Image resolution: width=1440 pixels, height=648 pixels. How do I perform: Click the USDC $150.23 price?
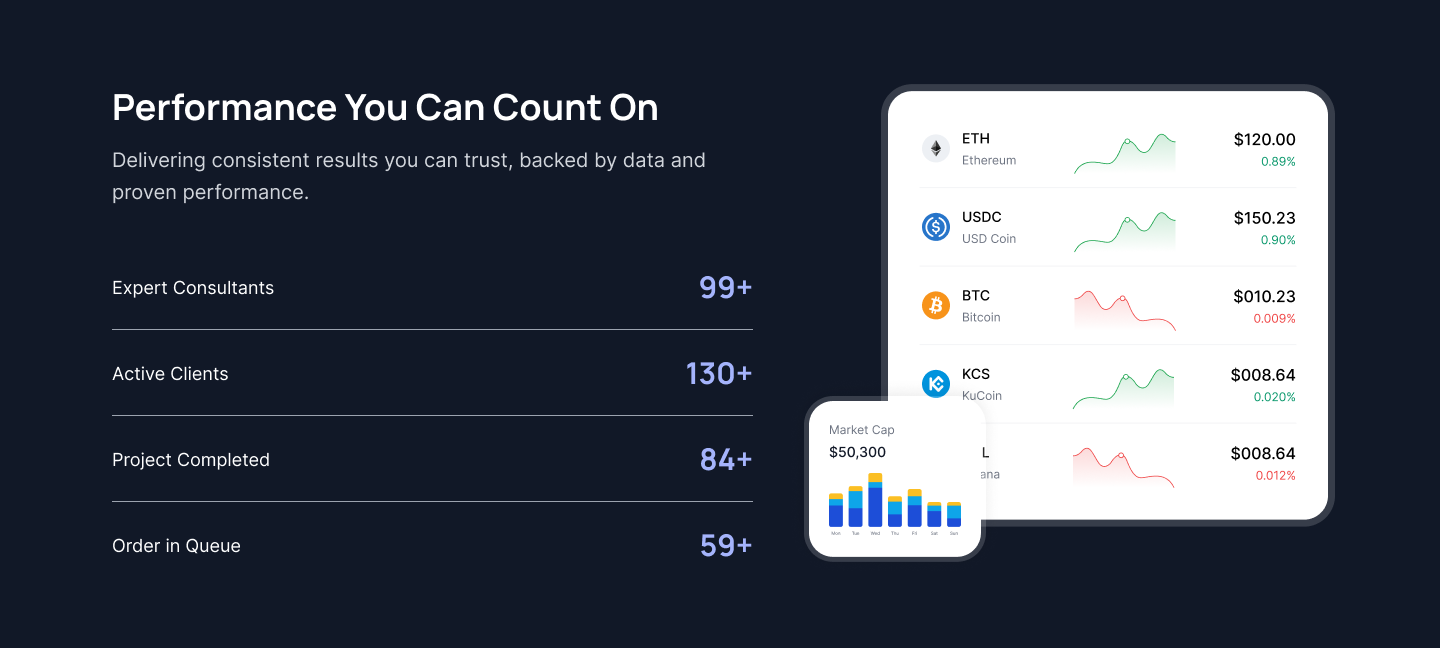(1264, 218)
